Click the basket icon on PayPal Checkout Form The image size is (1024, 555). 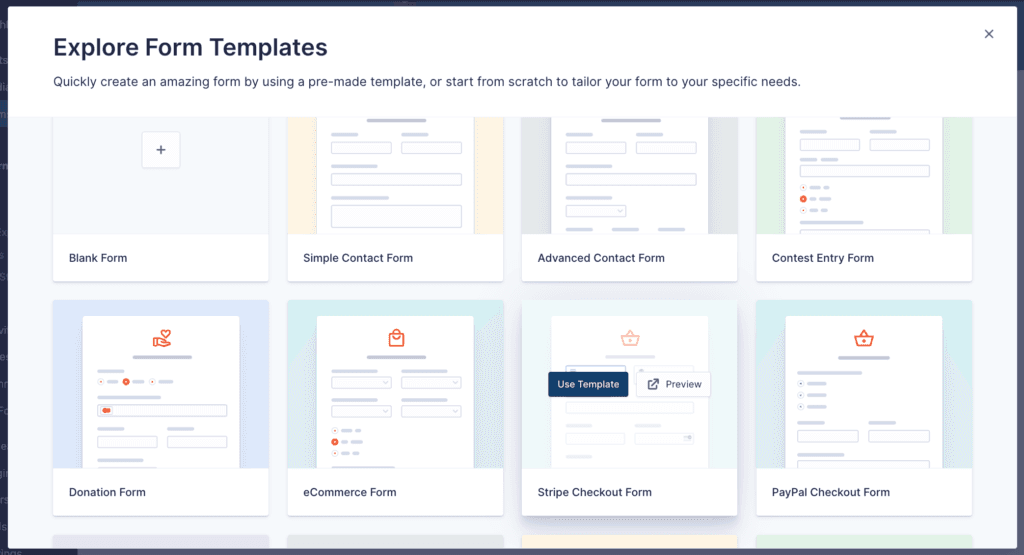(864, 338)
